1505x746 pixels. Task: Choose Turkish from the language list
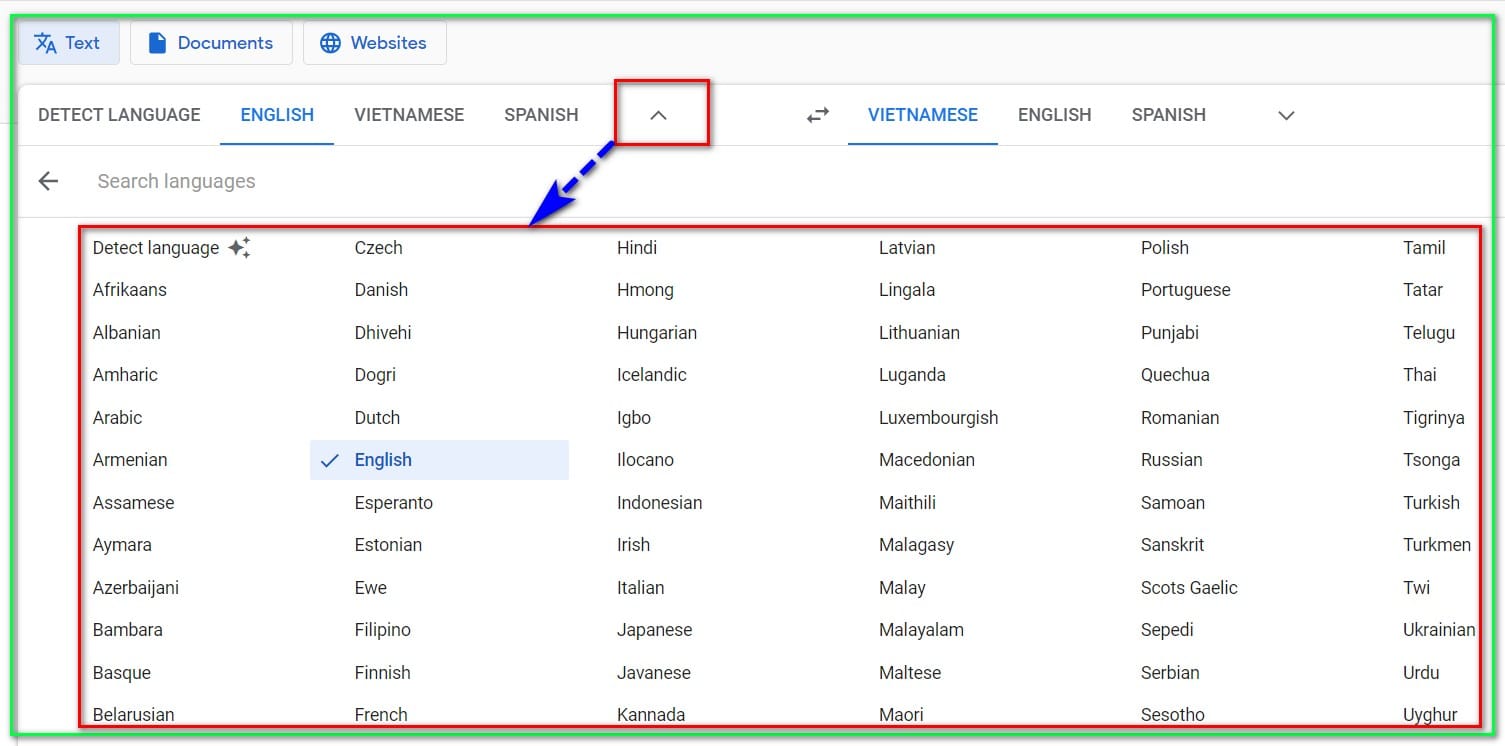pos(1431,503)
